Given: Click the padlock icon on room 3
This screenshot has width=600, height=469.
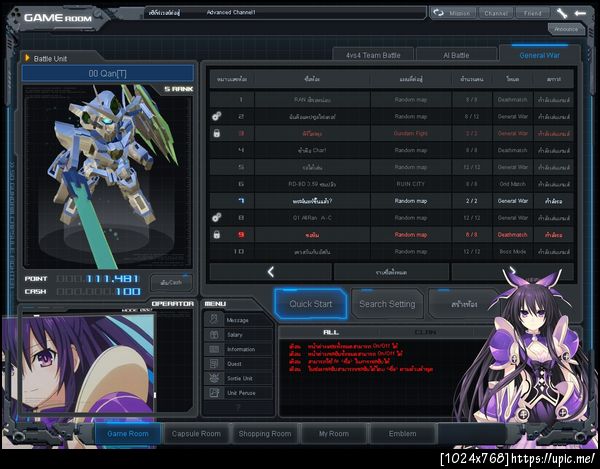Looking at the screenshot, I should 217,133.
